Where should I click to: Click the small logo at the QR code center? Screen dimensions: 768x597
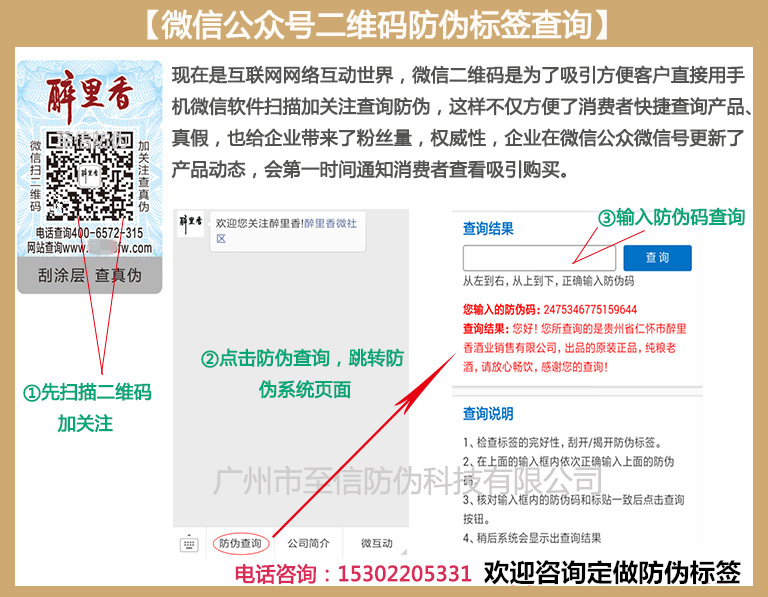click(89, 174)
